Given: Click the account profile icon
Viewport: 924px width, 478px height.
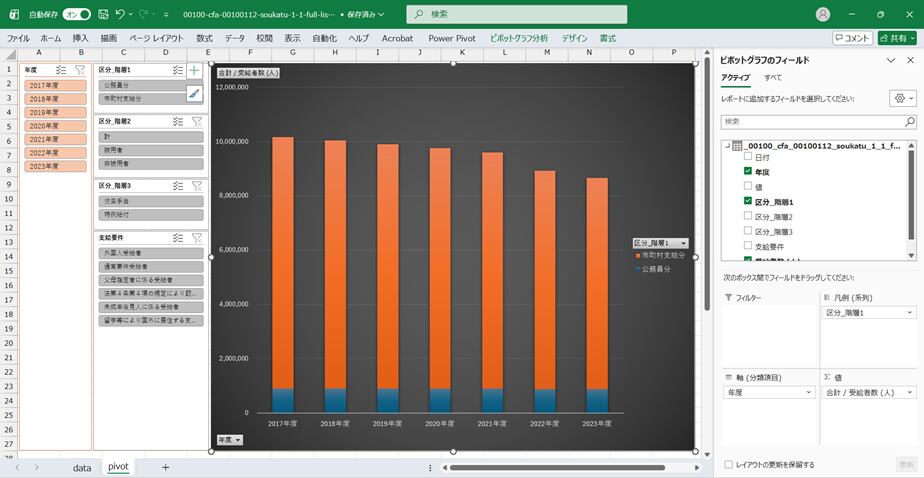Looking at the screenshot, I should pyautogui.click(x=823, y=14).
